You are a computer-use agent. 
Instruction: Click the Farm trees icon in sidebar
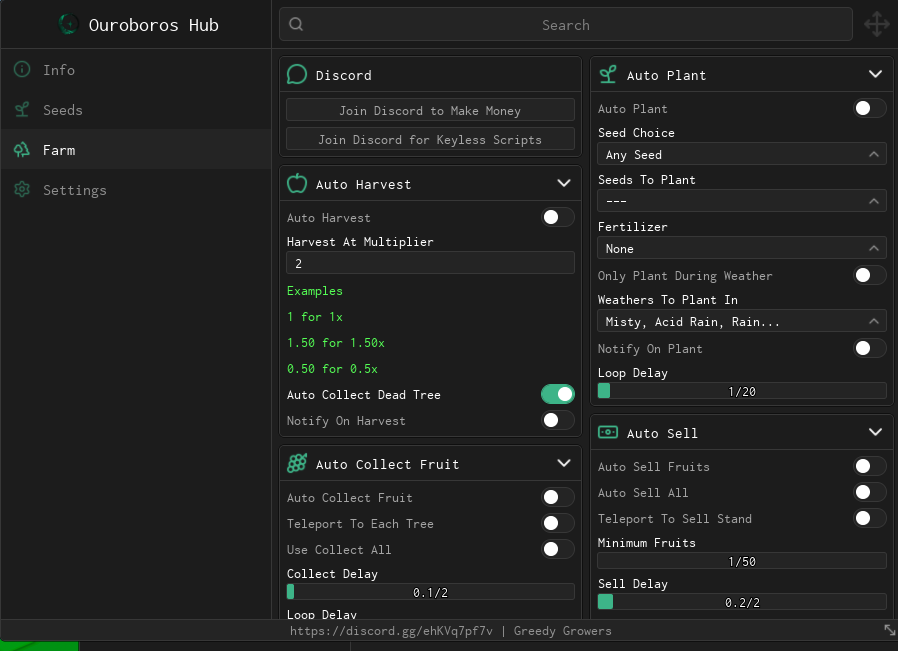pos(22,149)
